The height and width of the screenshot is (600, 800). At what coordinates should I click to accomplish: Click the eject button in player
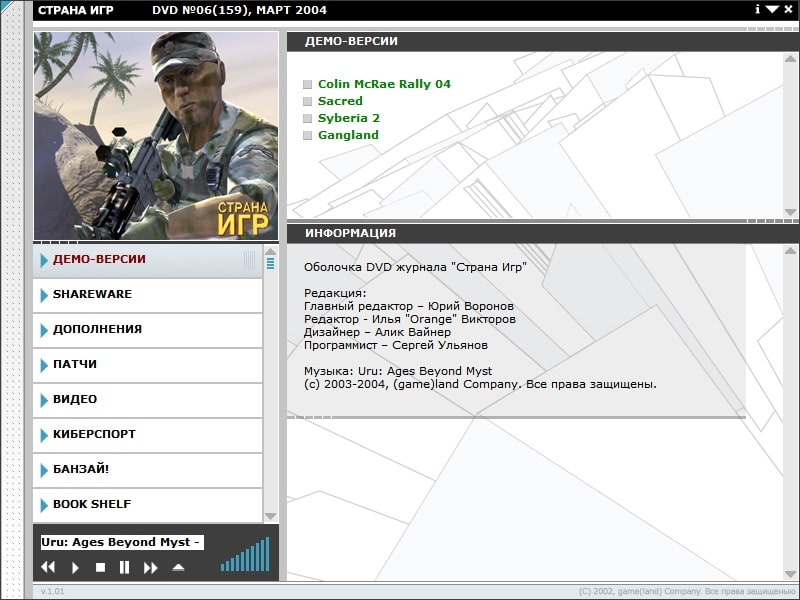(178, 567)
